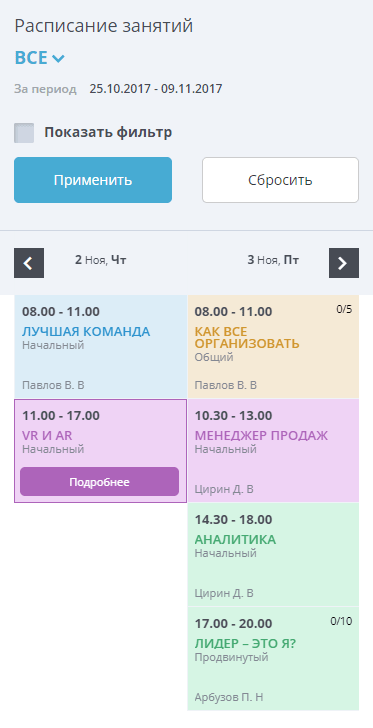
Task: Go to previous day with left arrow
Action: click(x=29, y=263)
